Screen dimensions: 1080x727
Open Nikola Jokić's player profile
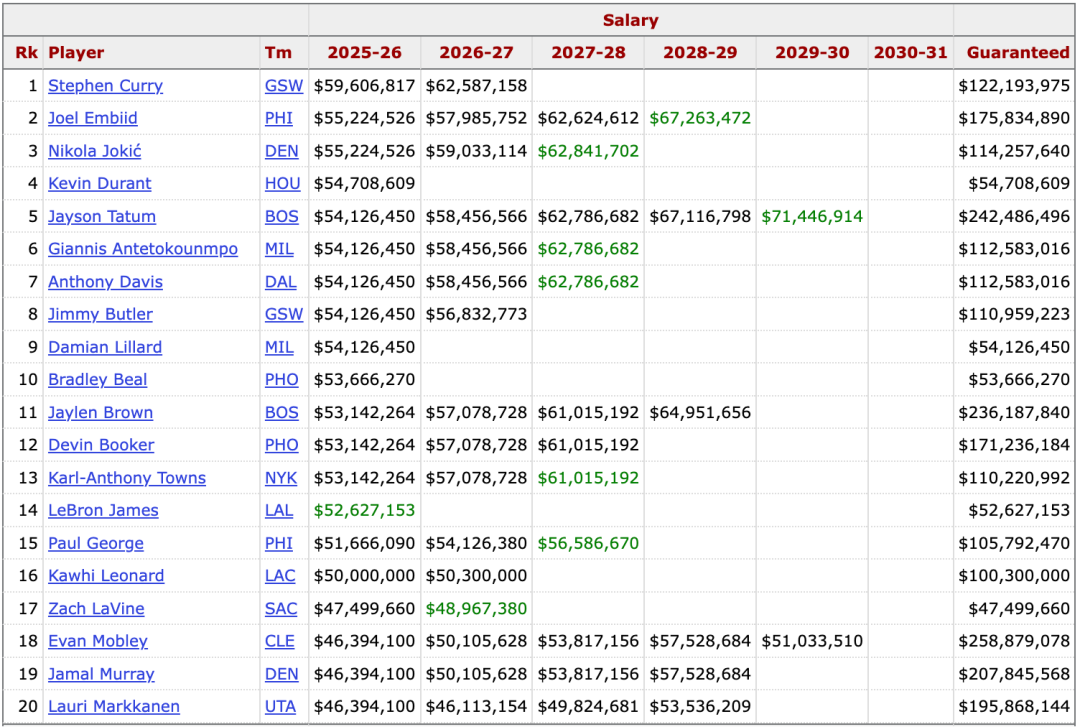pos(95,151)
